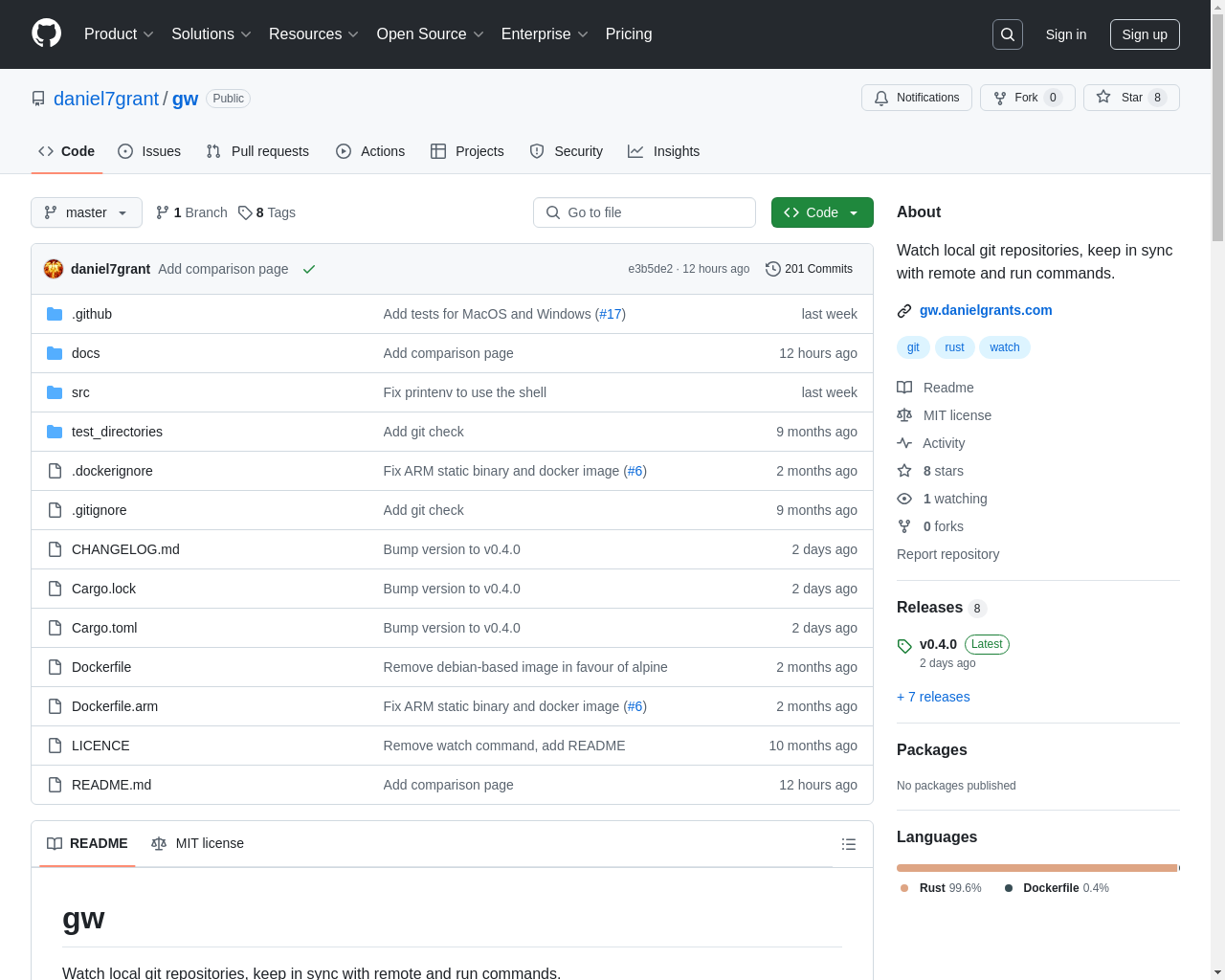Image resolution: width=1225 pixels, height=980 pixels.
Task: Click the .github folder icon
Action: coord(55,314)
